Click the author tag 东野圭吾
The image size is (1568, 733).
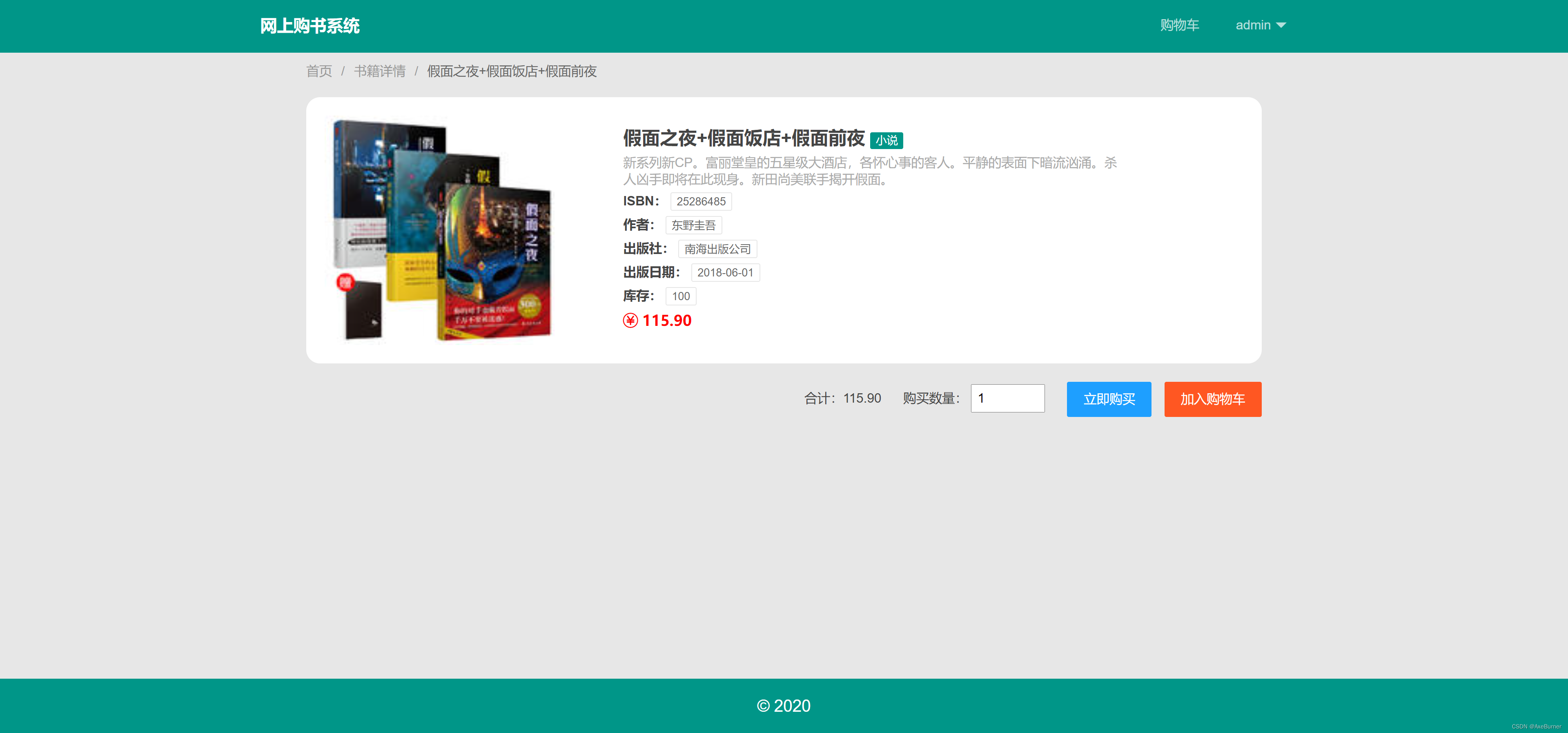693,225
